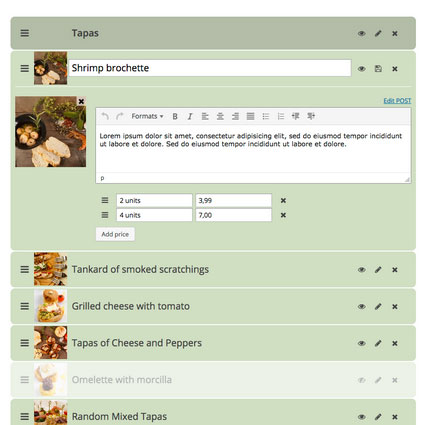The image size is (425, 425).
Task: Align text center in editor toolbar
Action: pos(220,116)
